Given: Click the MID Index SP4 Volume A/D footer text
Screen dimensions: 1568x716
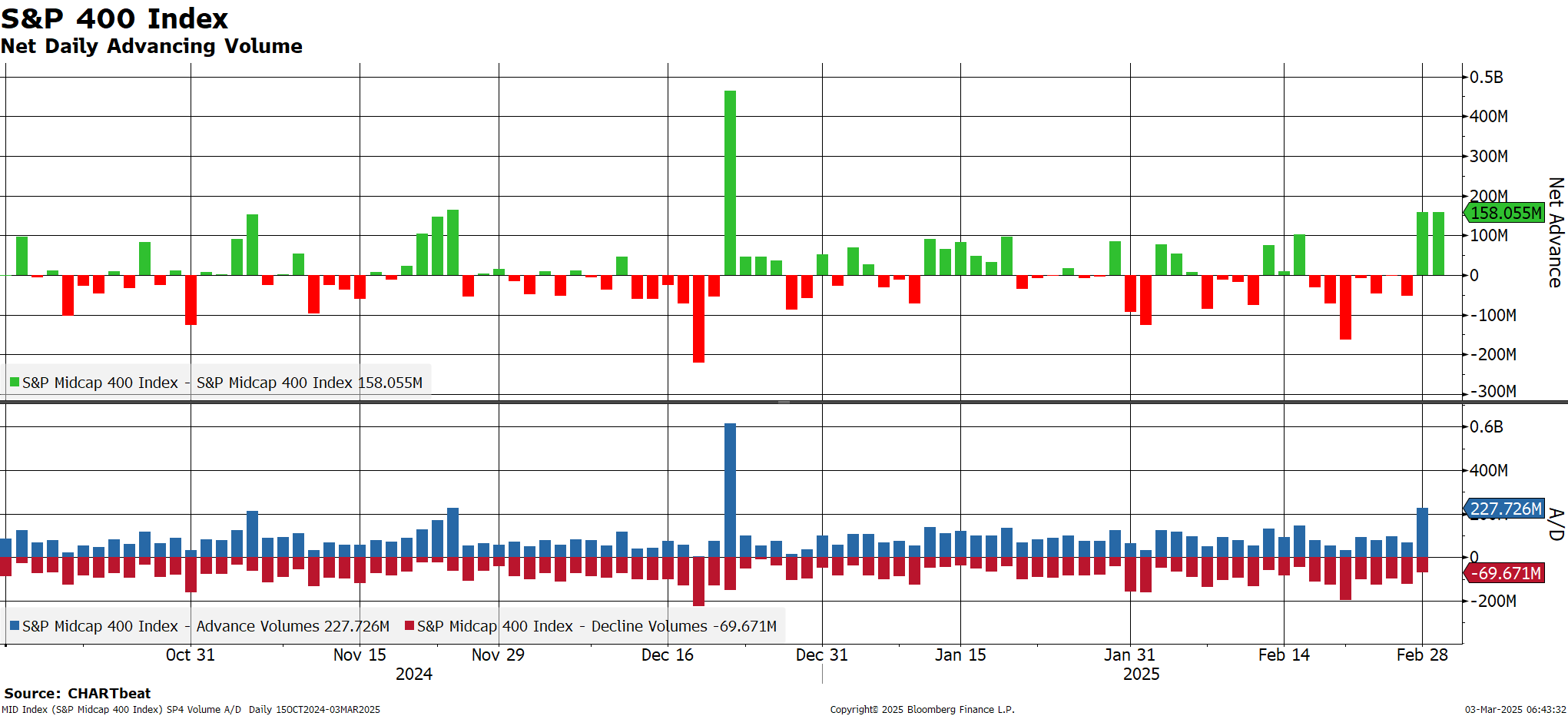Looking at the screenshot, I should click(191, 709).
